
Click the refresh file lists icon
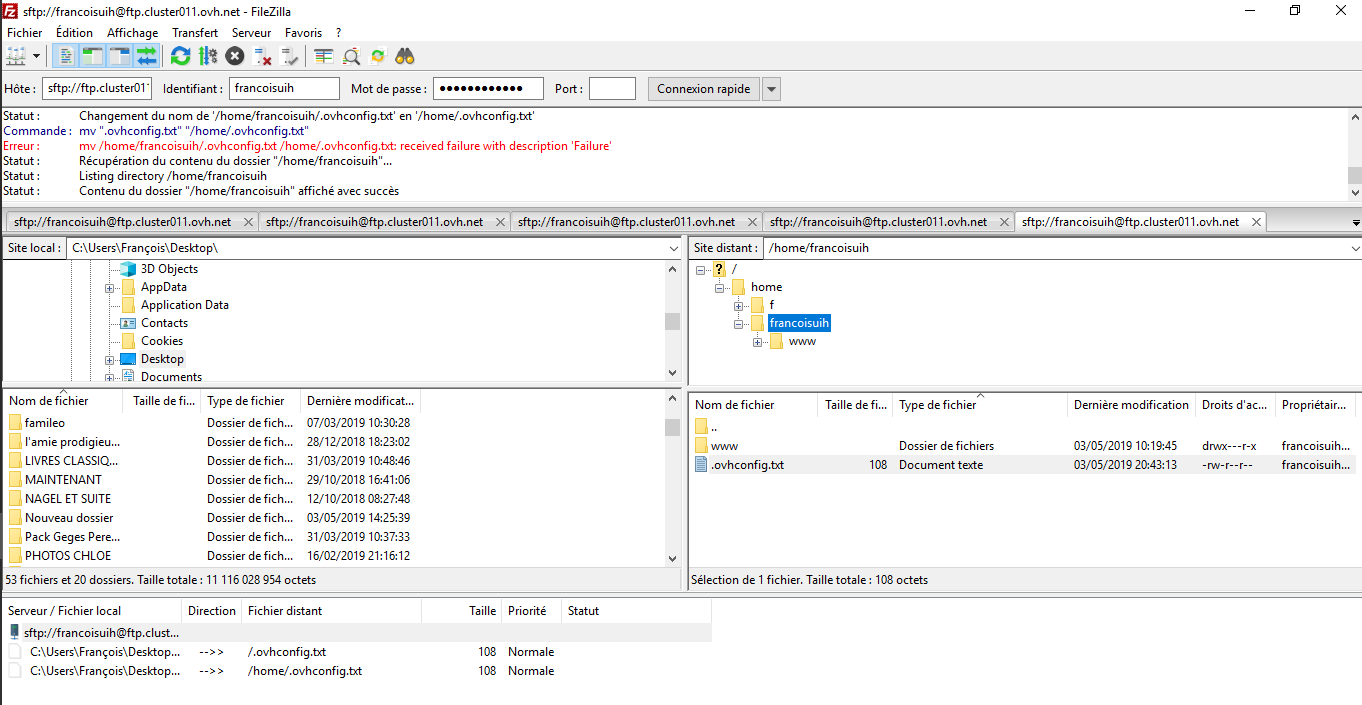pos(180,56)
